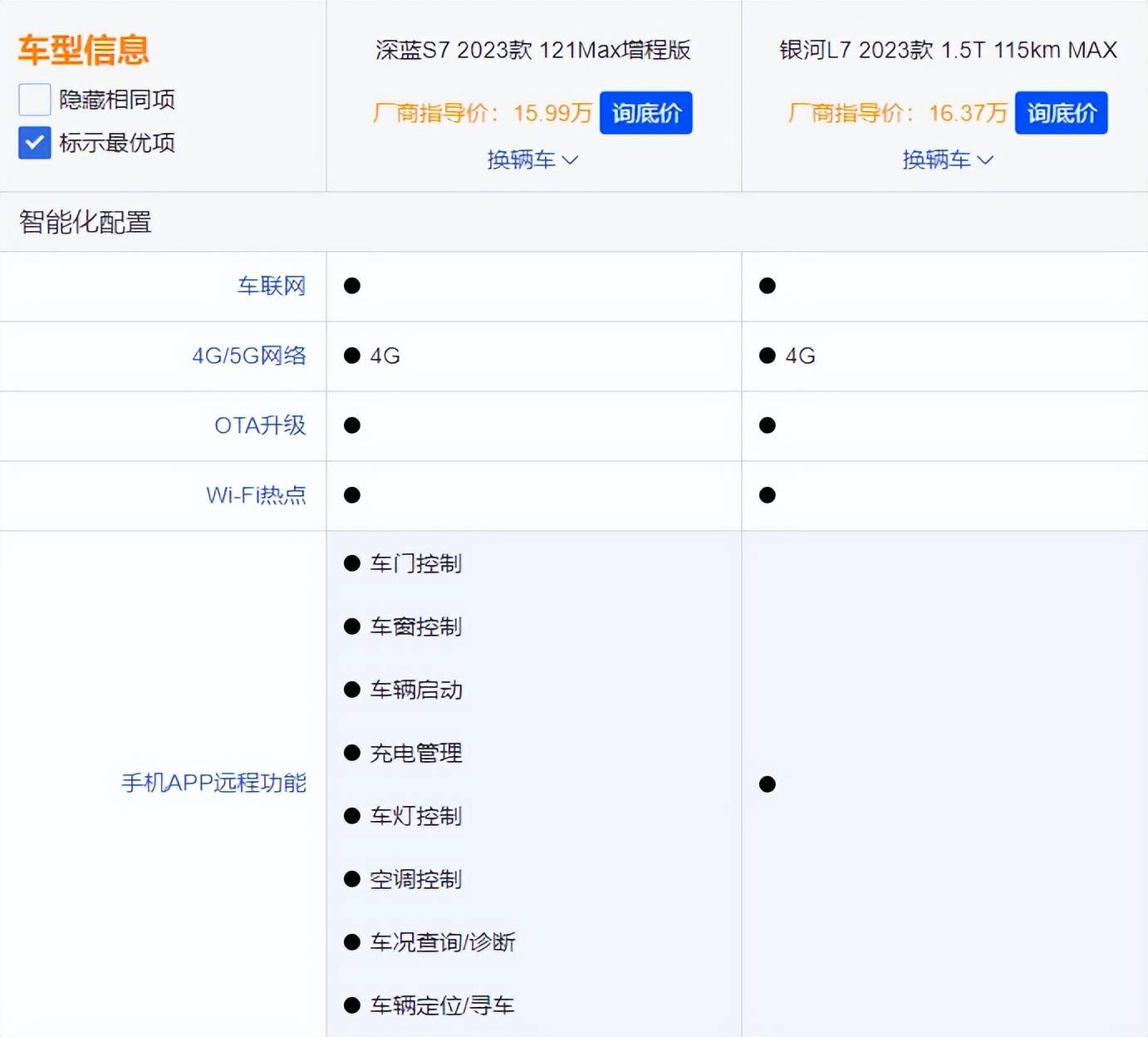Select the OTA升级 row label
The width and height of the screenshot is (1148, 1037).
[259, 425]
